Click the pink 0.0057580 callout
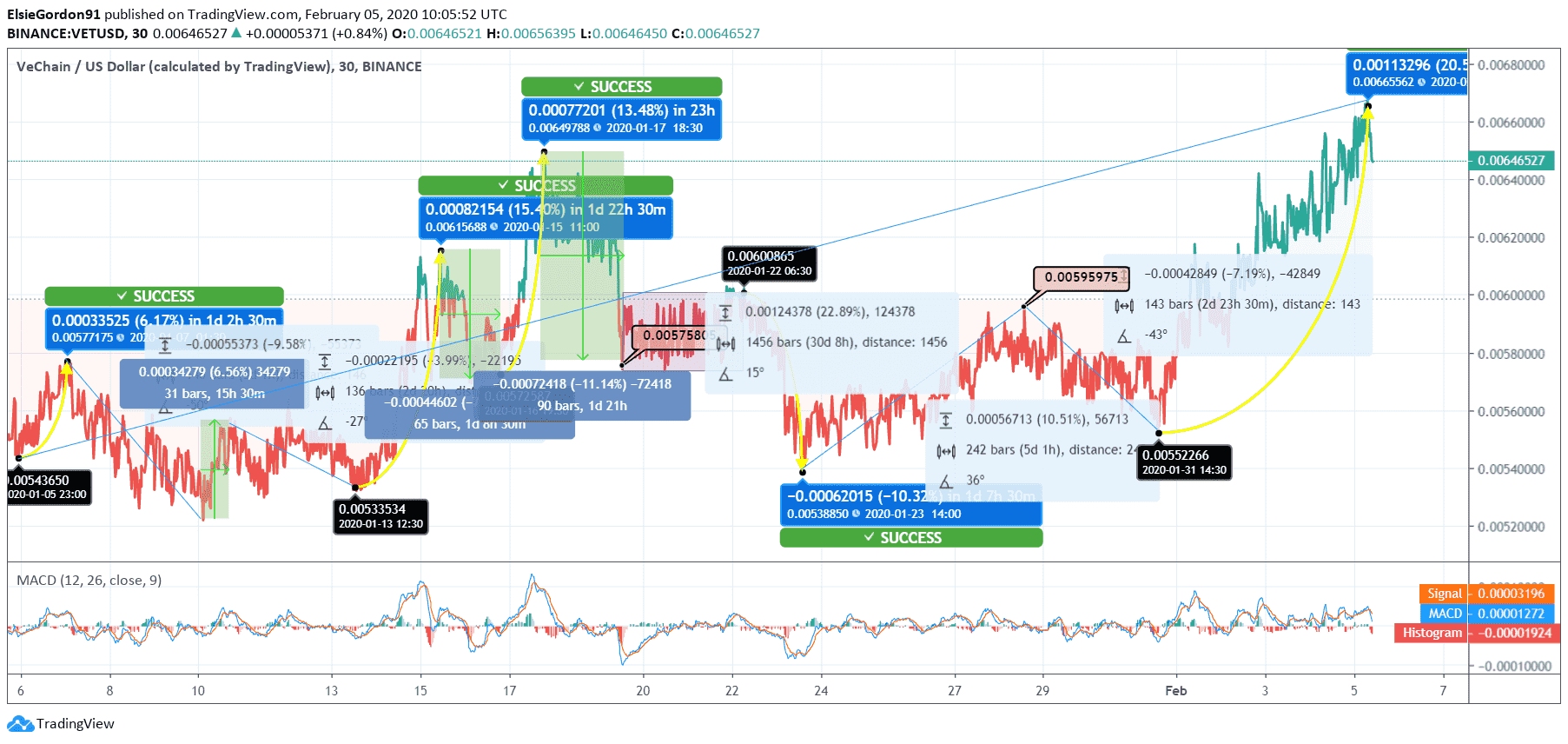The height and width of the screenshot is (744, 1568). pos(675,335)
